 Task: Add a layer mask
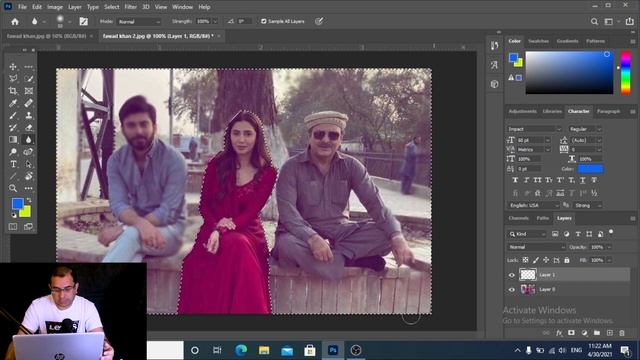(x=571, y=333)
